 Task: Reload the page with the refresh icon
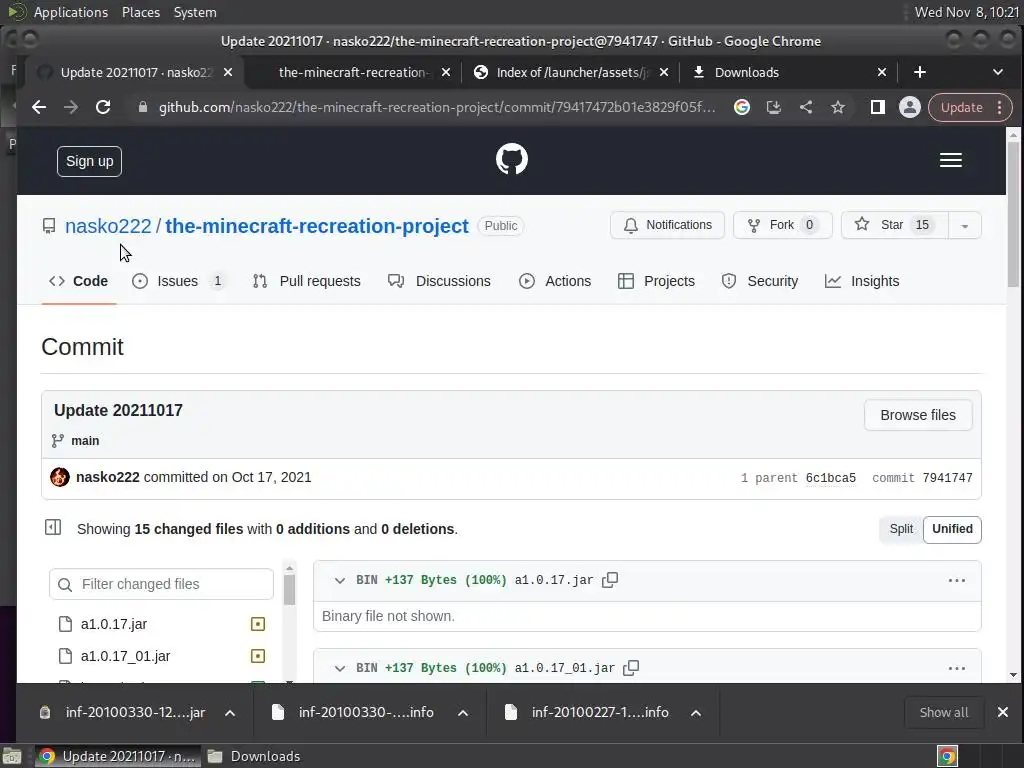103,107
